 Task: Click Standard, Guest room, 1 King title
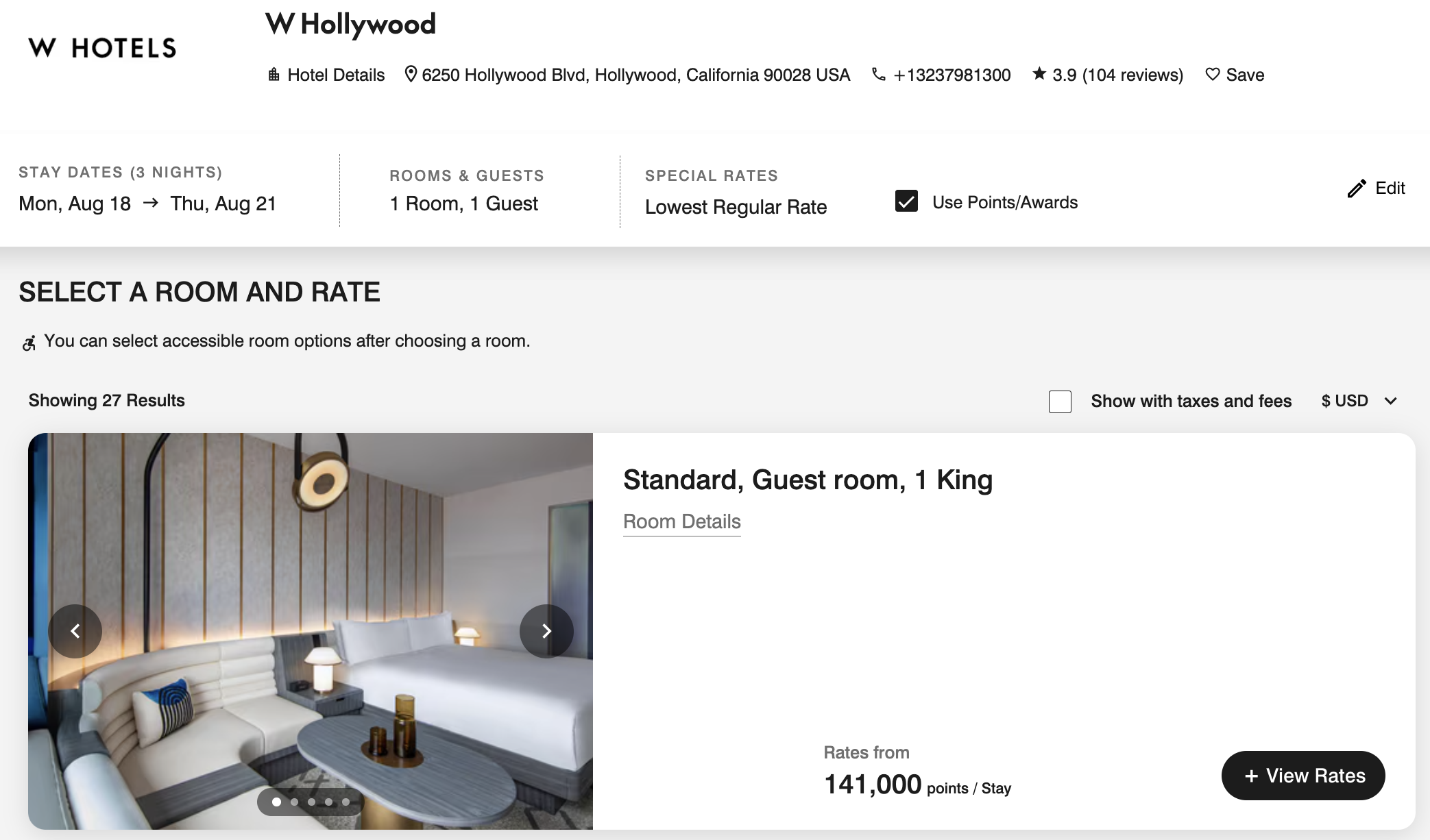click(x=808, y=480)
